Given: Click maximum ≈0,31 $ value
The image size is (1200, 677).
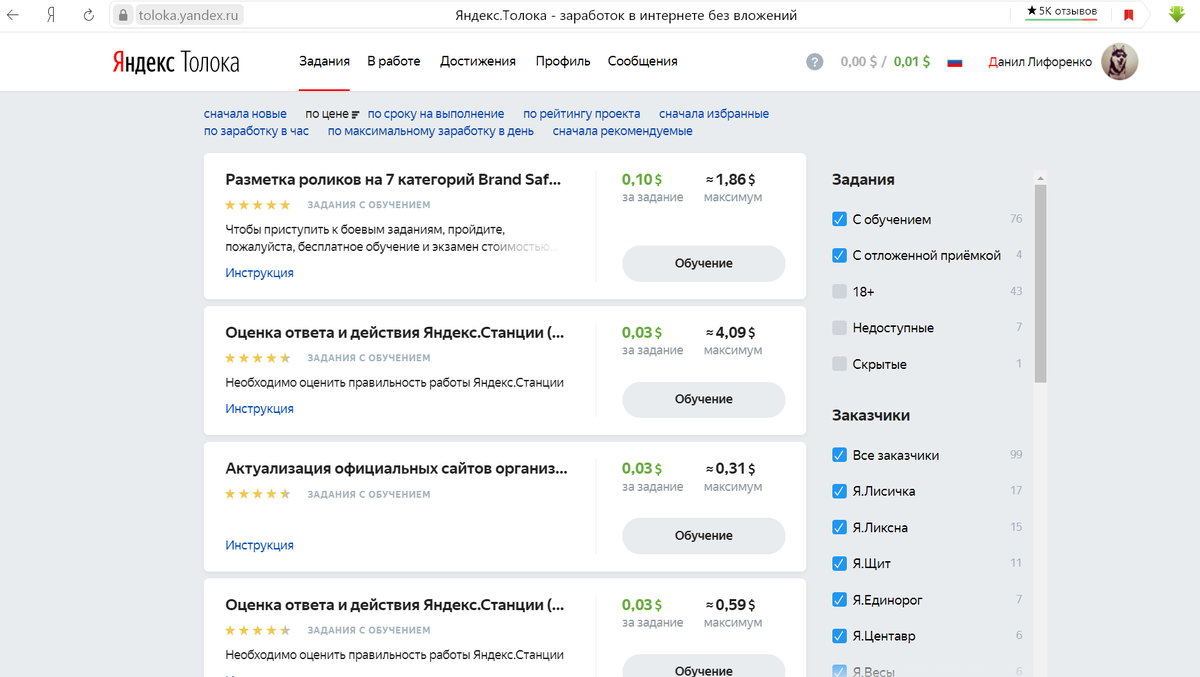Looking at the screenshot, I should 733,468.
